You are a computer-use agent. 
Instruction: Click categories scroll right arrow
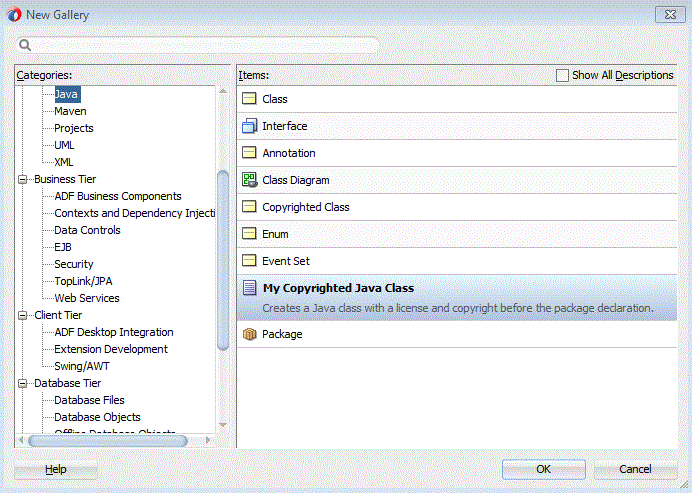pyautogui.click(x=208, y=440)
